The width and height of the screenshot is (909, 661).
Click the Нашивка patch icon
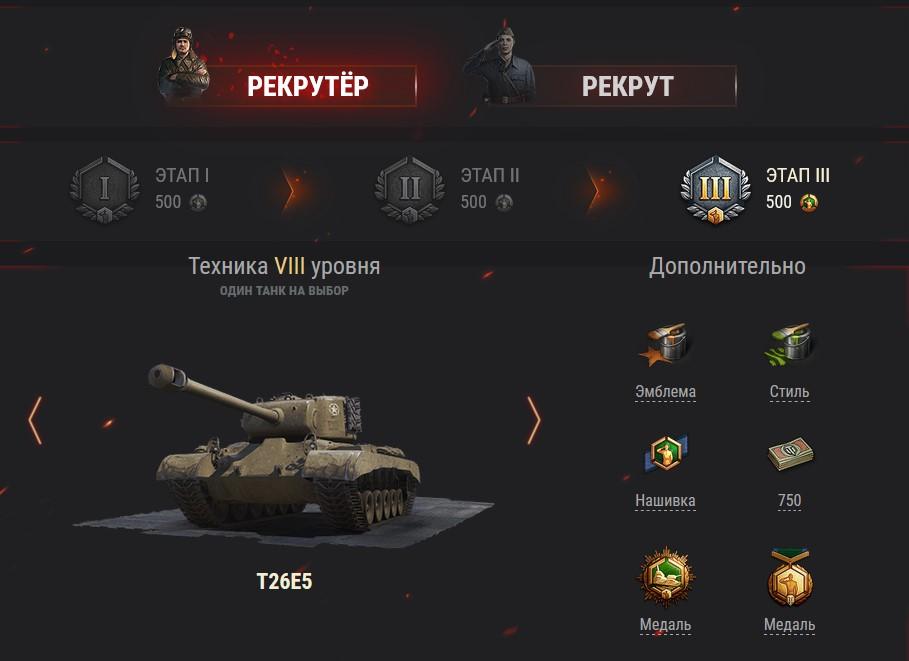tap(666, 453)
